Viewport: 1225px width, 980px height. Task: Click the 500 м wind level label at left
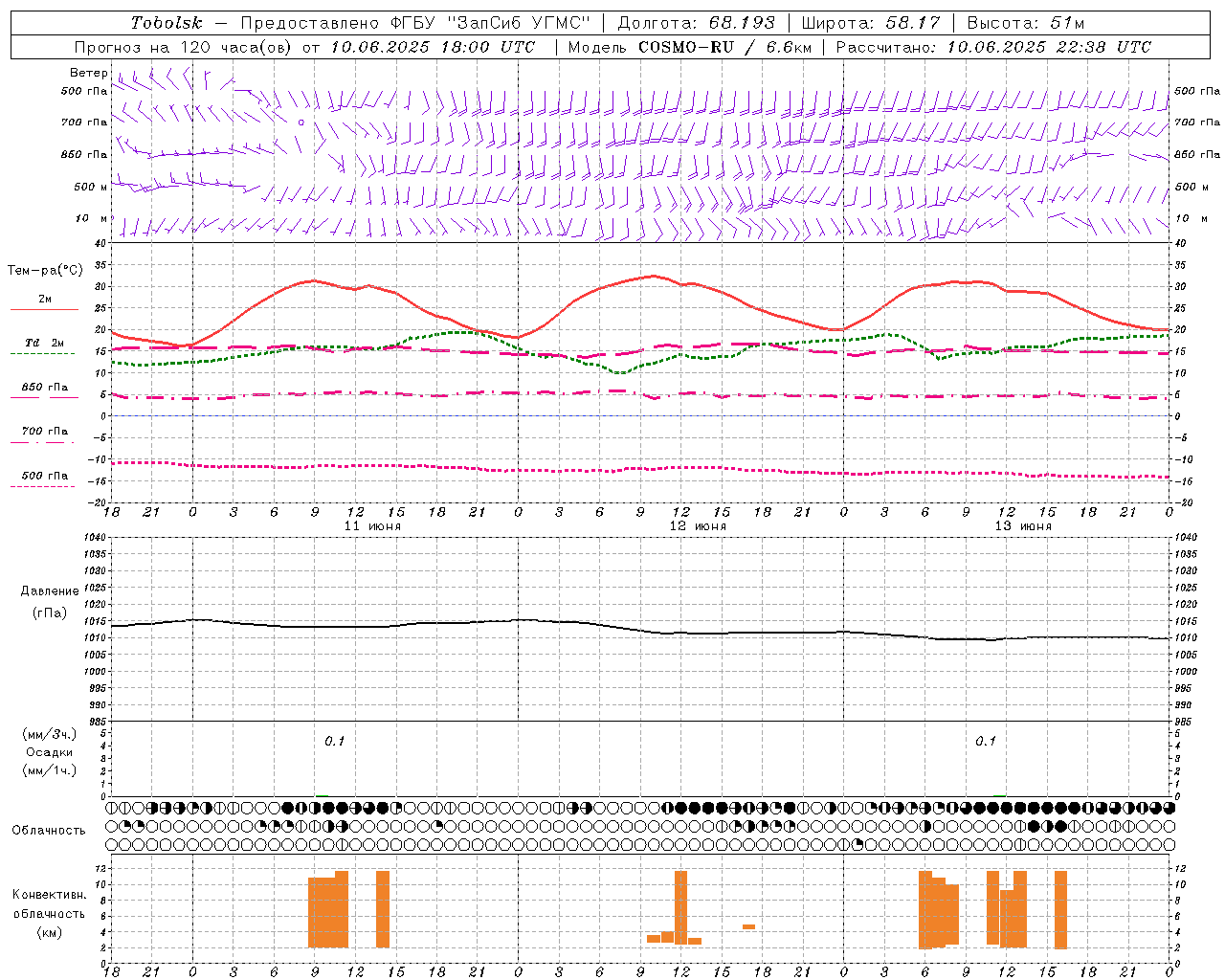tap(91, 187)
